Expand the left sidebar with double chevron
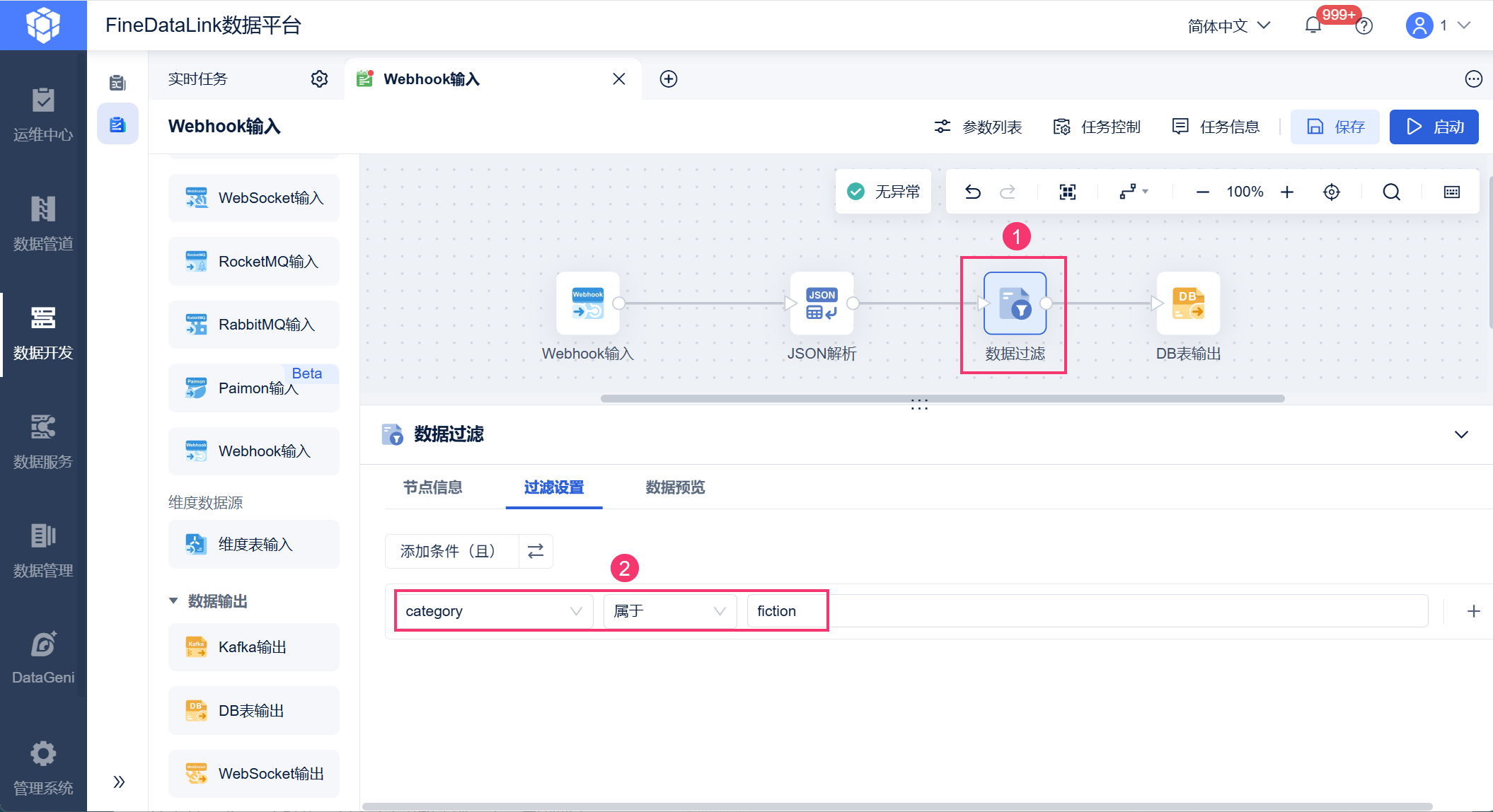1493x812 pixels. coord(119,782)
